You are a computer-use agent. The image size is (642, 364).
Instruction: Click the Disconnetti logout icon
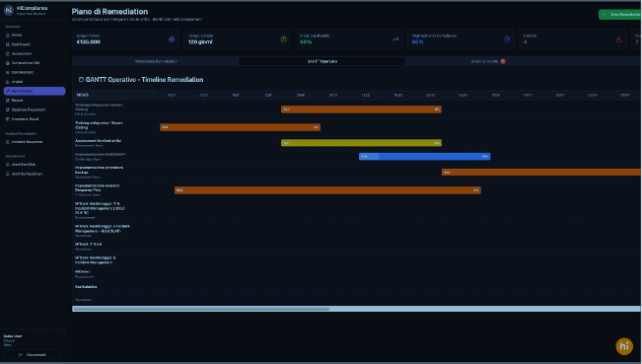(20, 355)
